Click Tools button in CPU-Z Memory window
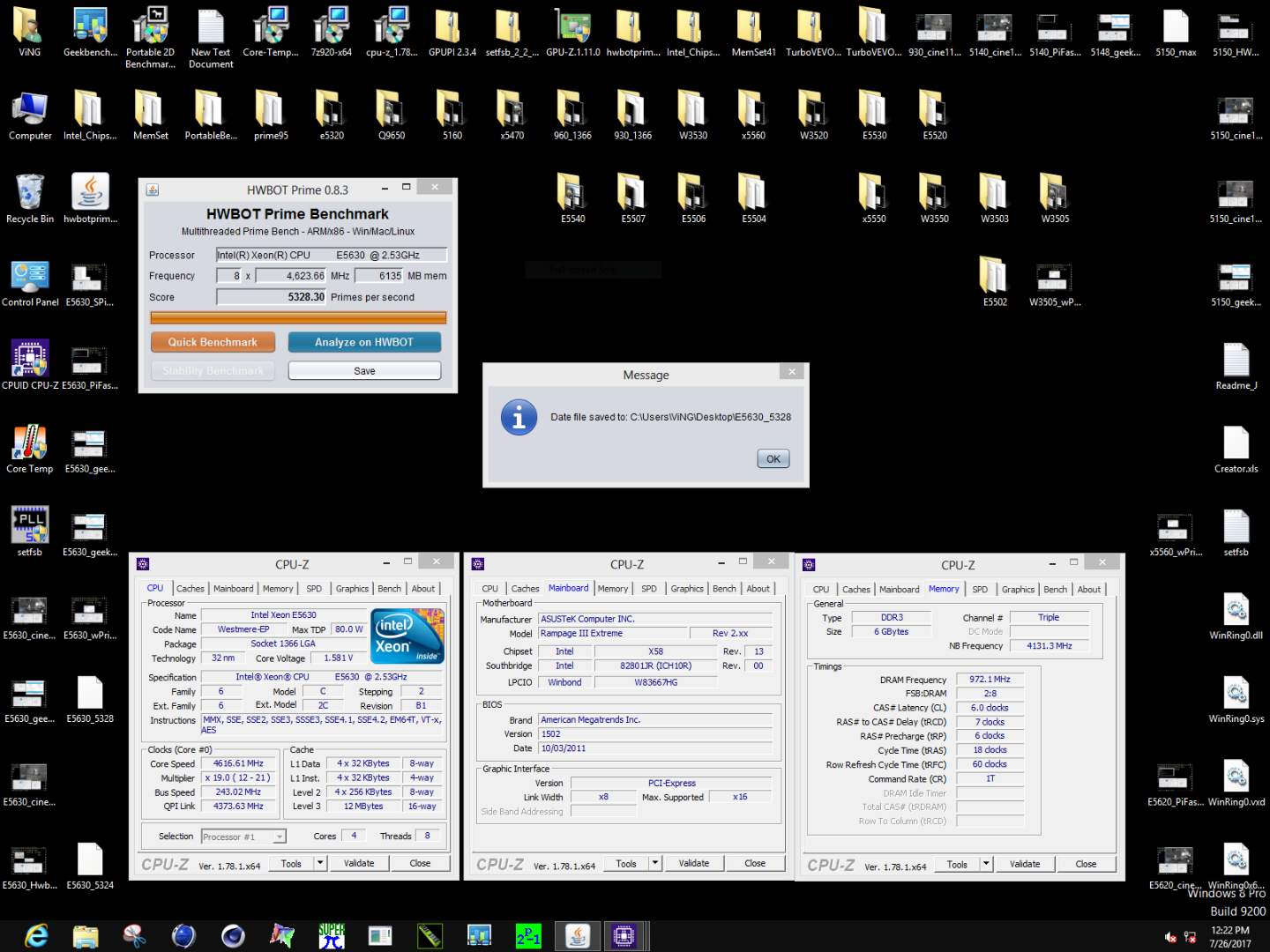This screenshot has height=952, width=1270. coord(957,865)
